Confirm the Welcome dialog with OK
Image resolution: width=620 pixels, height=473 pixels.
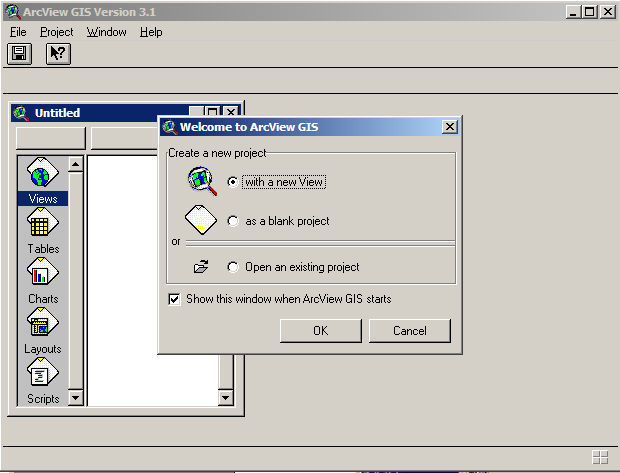pyautogui.click(x=321, y=331)
